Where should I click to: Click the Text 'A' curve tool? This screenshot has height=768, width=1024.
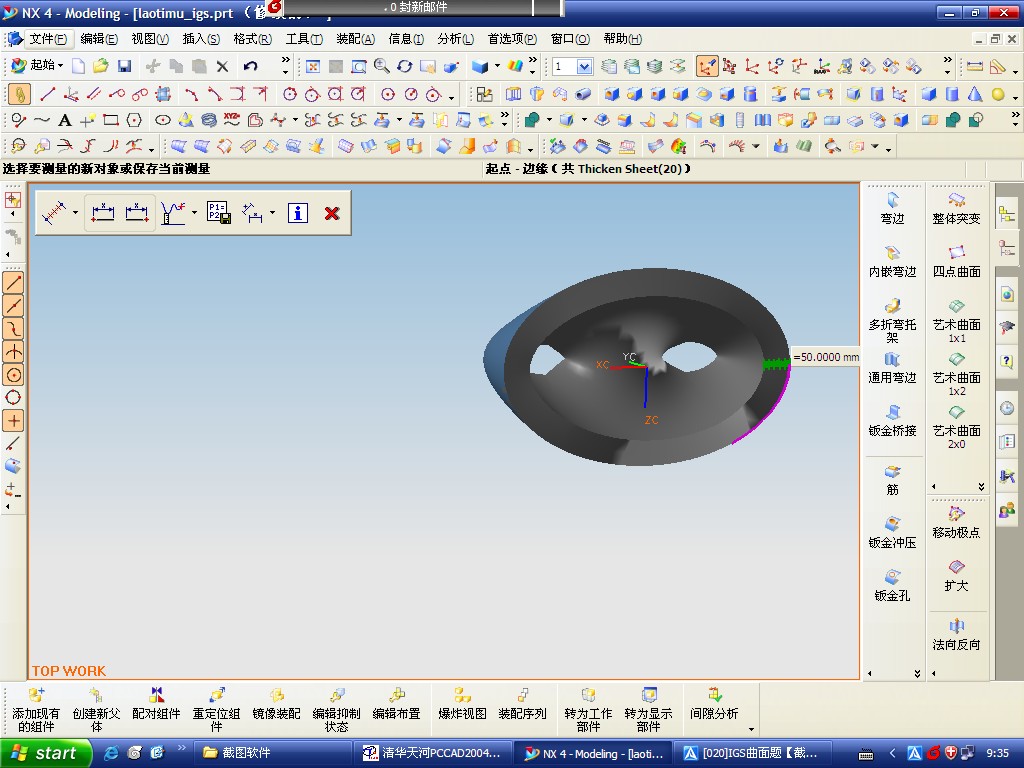pyautogui.click(x=64, y=120)
